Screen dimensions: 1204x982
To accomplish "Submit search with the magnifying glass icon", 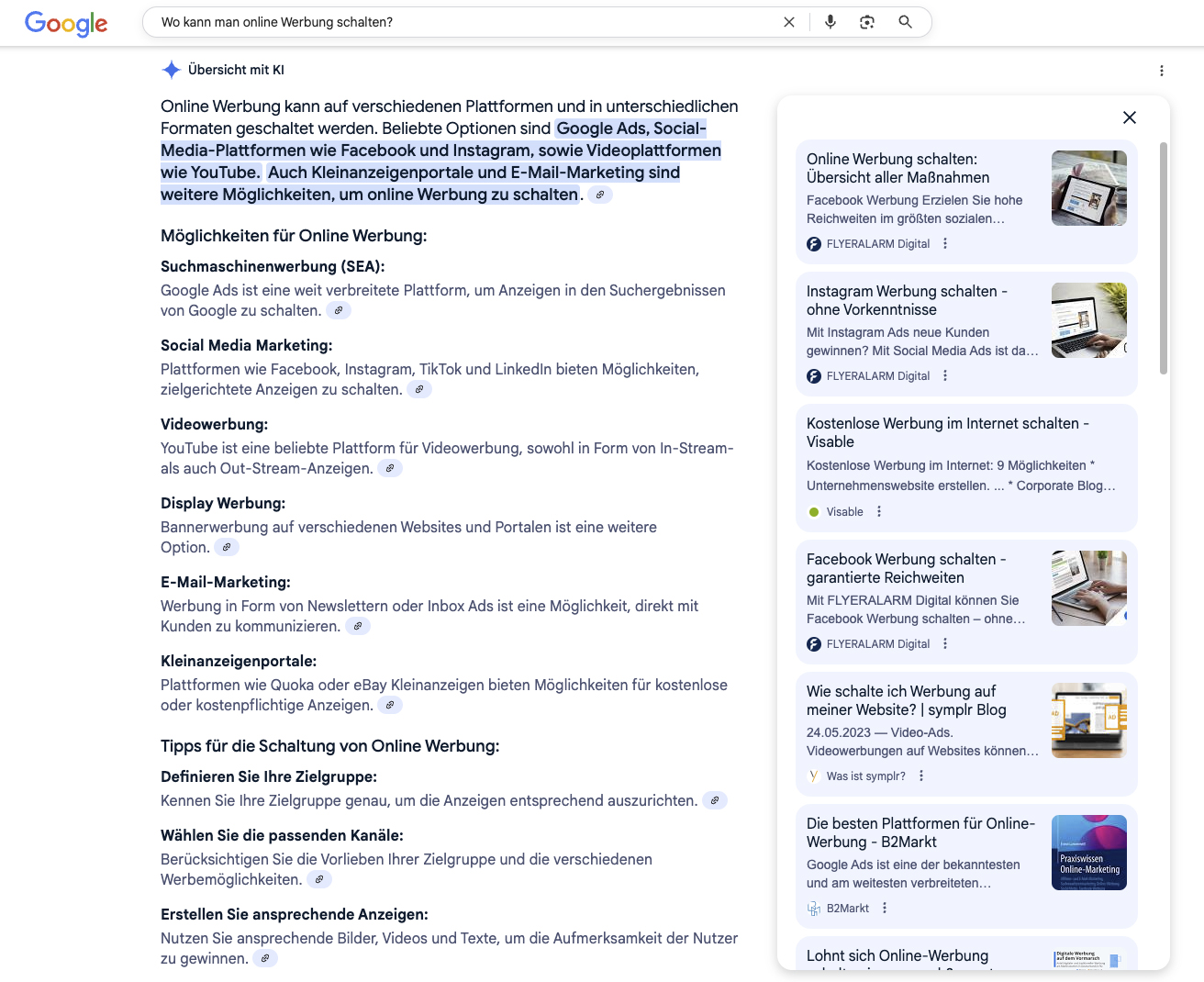I will pos(906,22).
